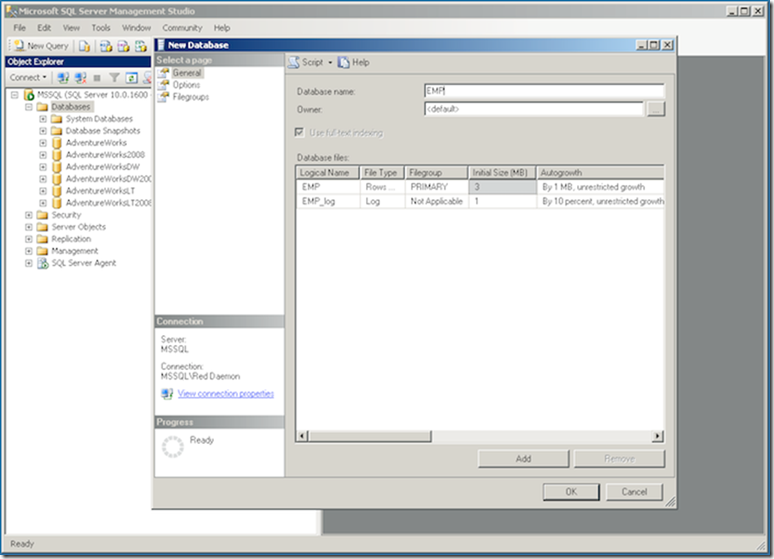Viewport: 774px width, 559px height.
Task: Click the Filegroups page icon
Action: (x=163, y=97)
